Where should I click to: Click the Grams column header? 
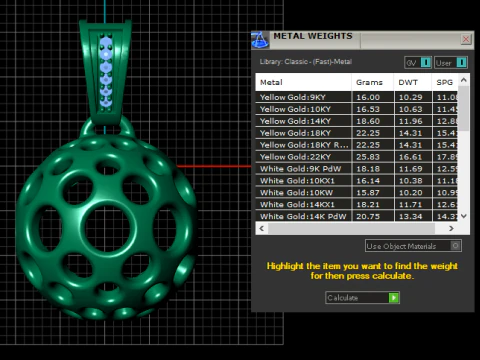coord(373,82)
